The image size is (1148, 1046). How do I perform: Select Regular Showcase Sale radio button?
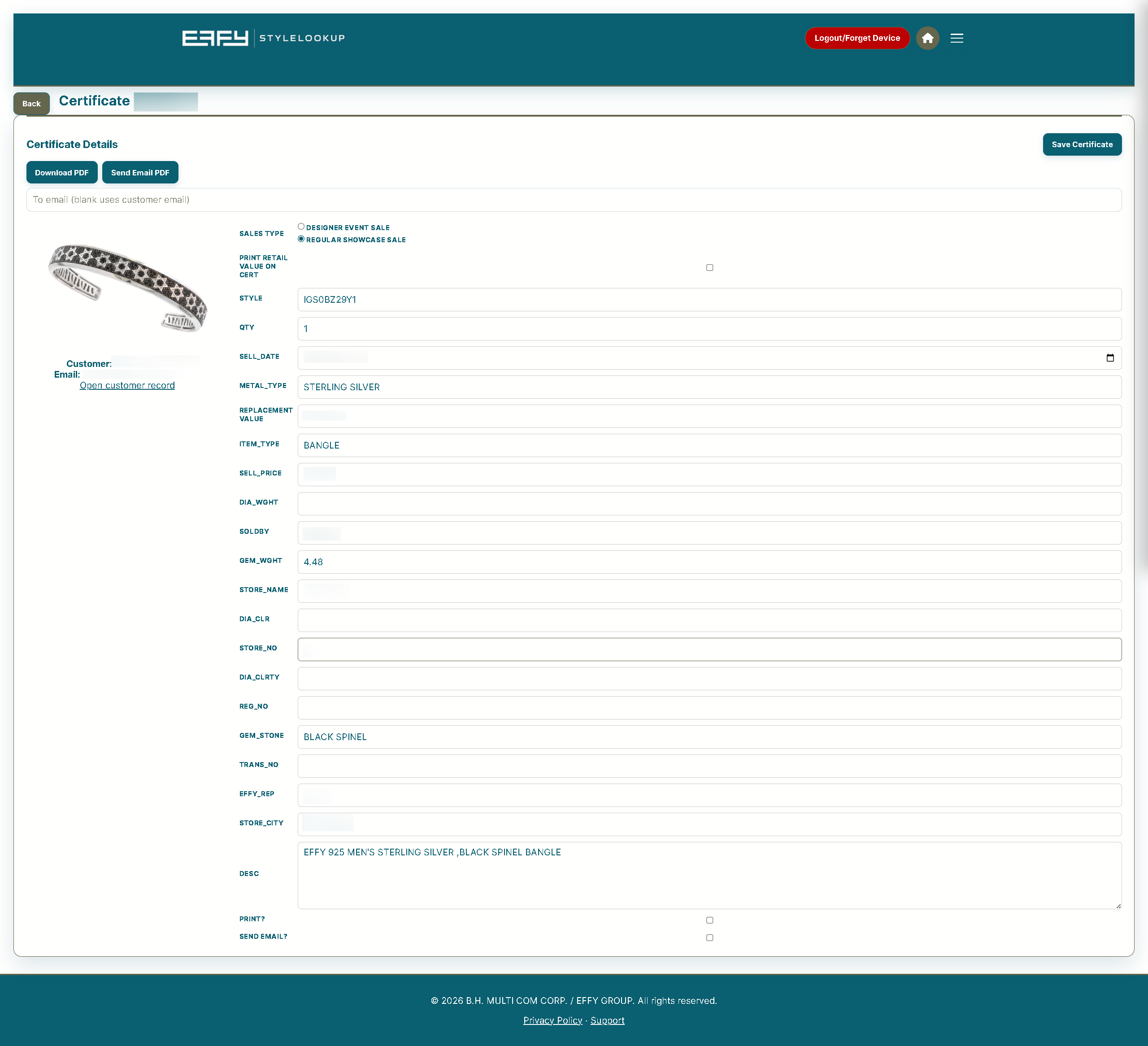pos(301,239)
